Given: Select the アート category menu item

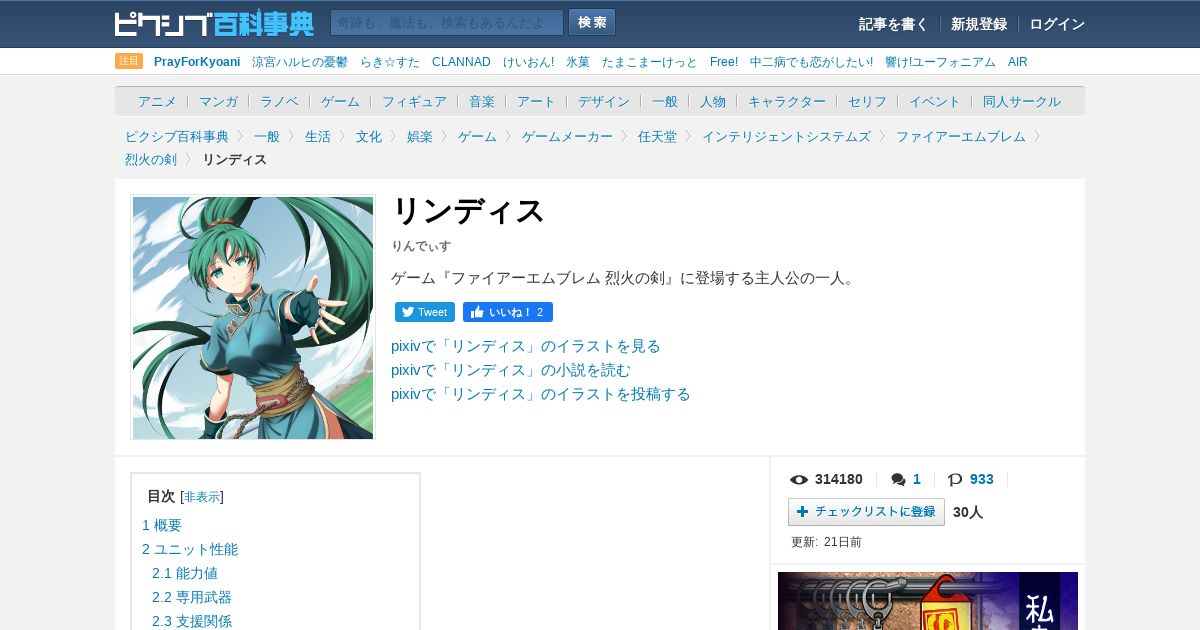Looking at the screenshot, I should click(536, 101).
